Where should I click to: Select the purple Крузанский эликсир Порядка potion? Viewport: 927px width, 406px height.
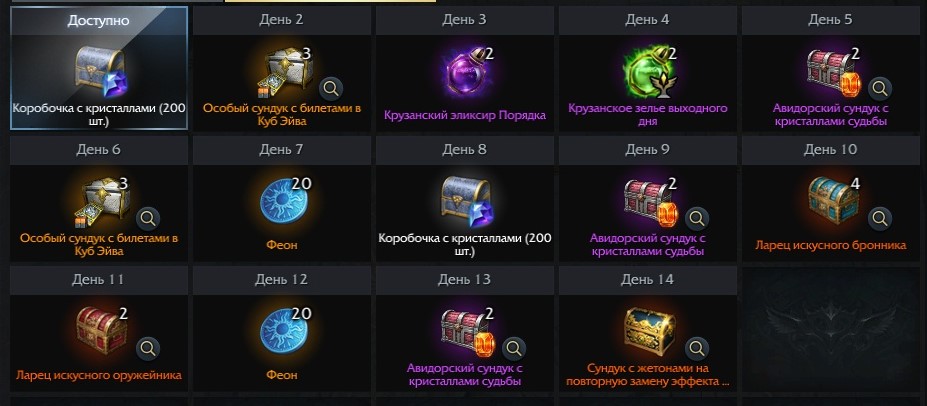click(x=465, y=73)
